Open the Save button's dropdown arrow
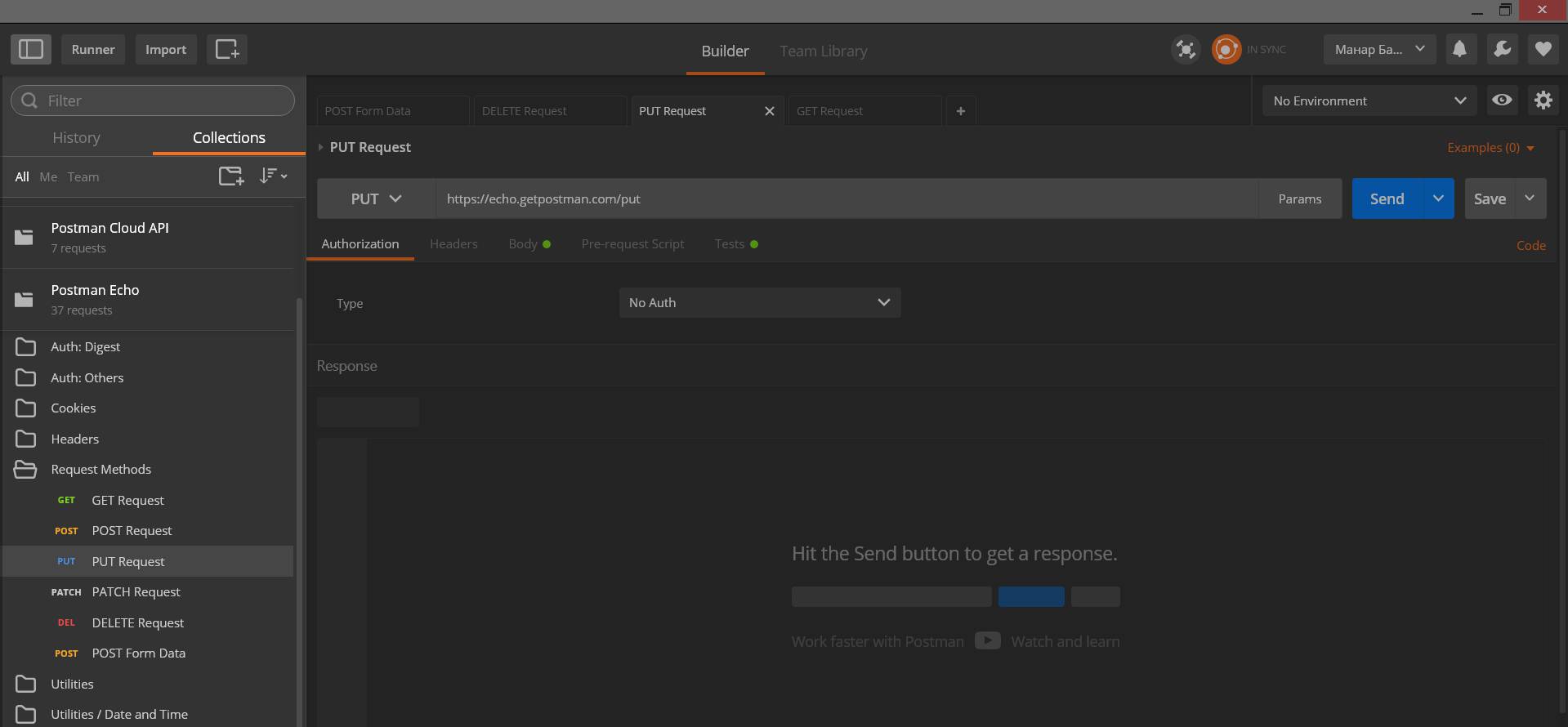This screenshot has width=1568, height=727. (x=1530, y=198)
